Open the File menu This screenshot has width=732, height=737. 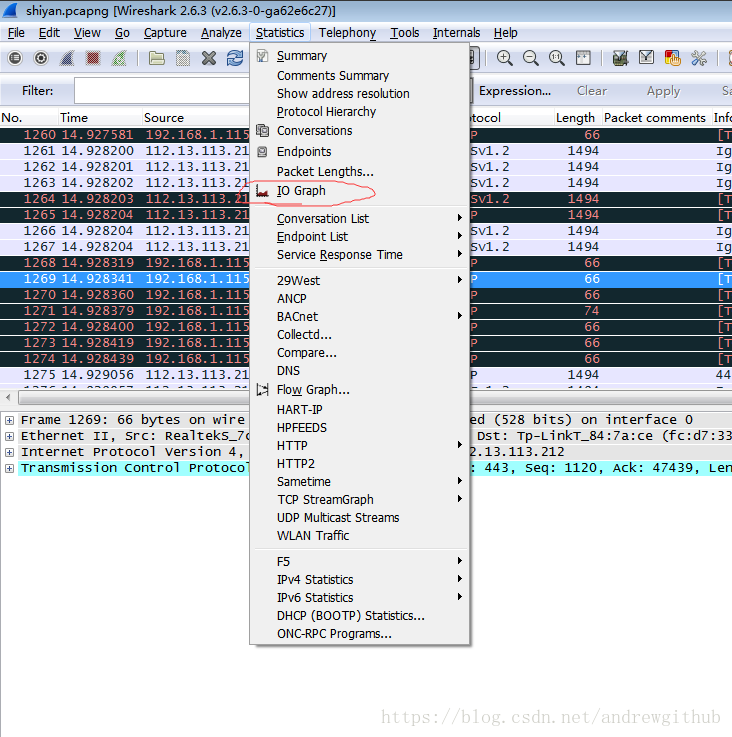[16, 33]
